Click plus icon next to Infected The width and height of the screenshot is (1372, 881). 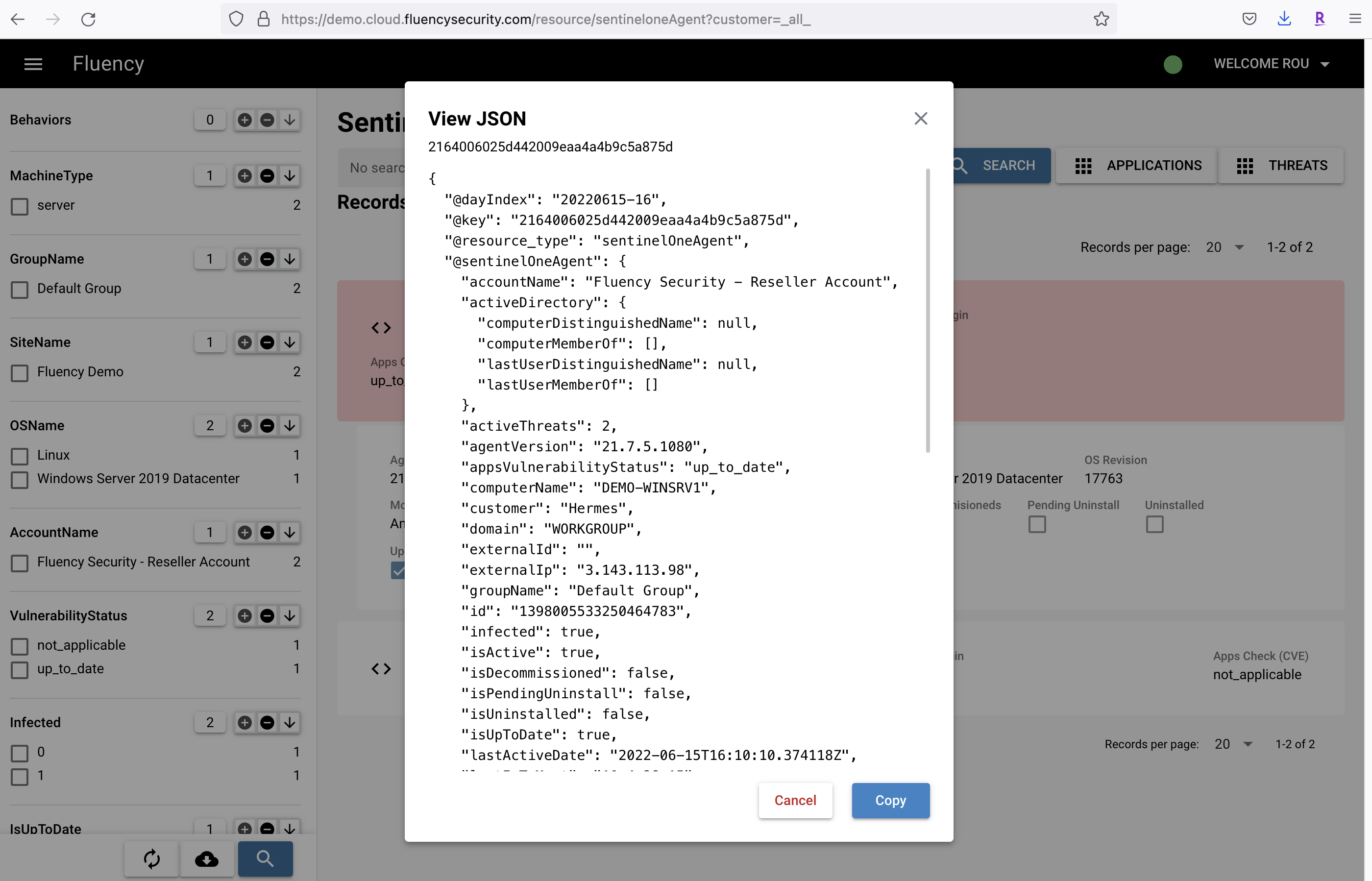[x=245, y=723]
